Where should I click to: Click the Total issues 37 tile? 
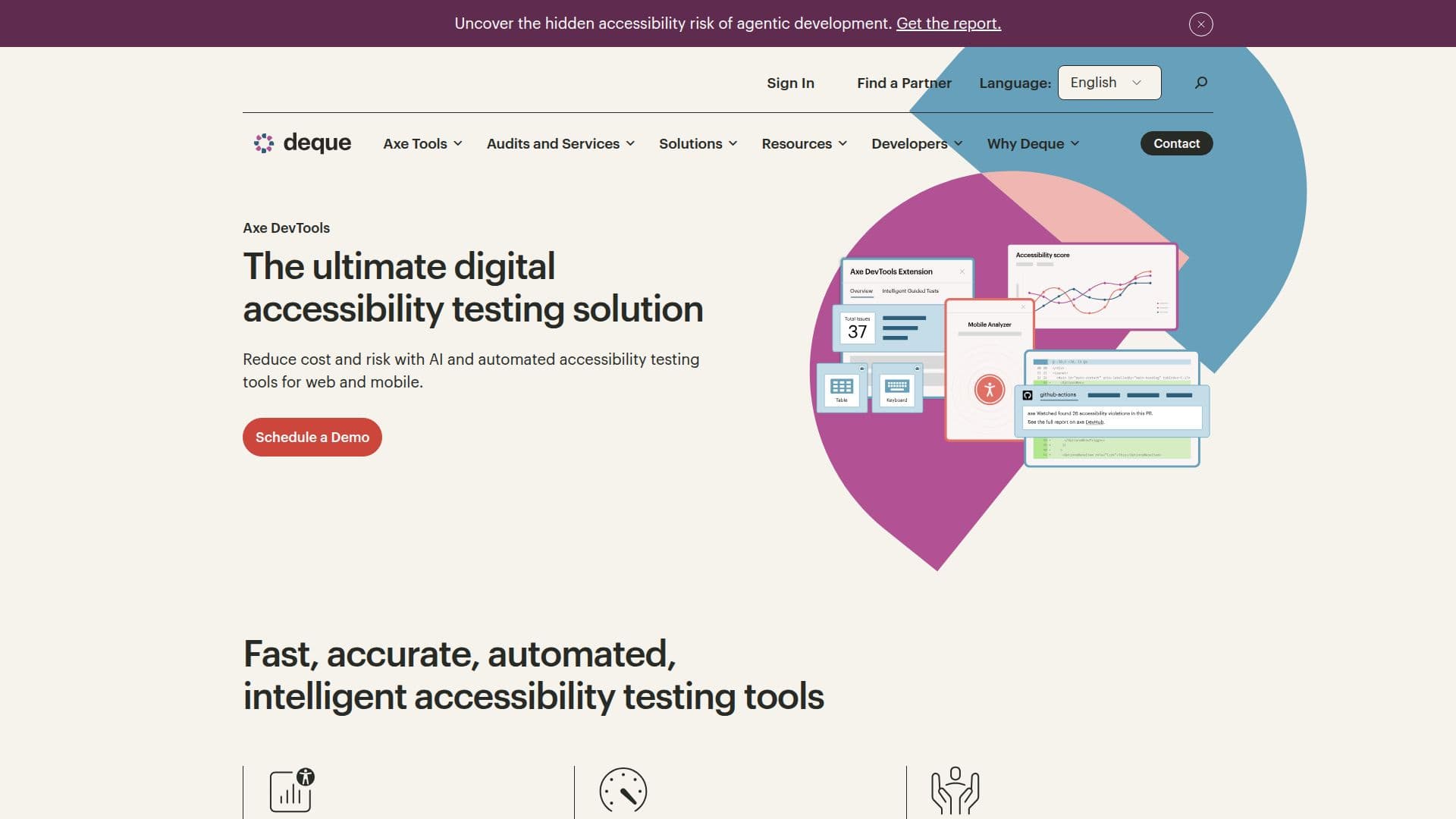[x=858, y=328]
